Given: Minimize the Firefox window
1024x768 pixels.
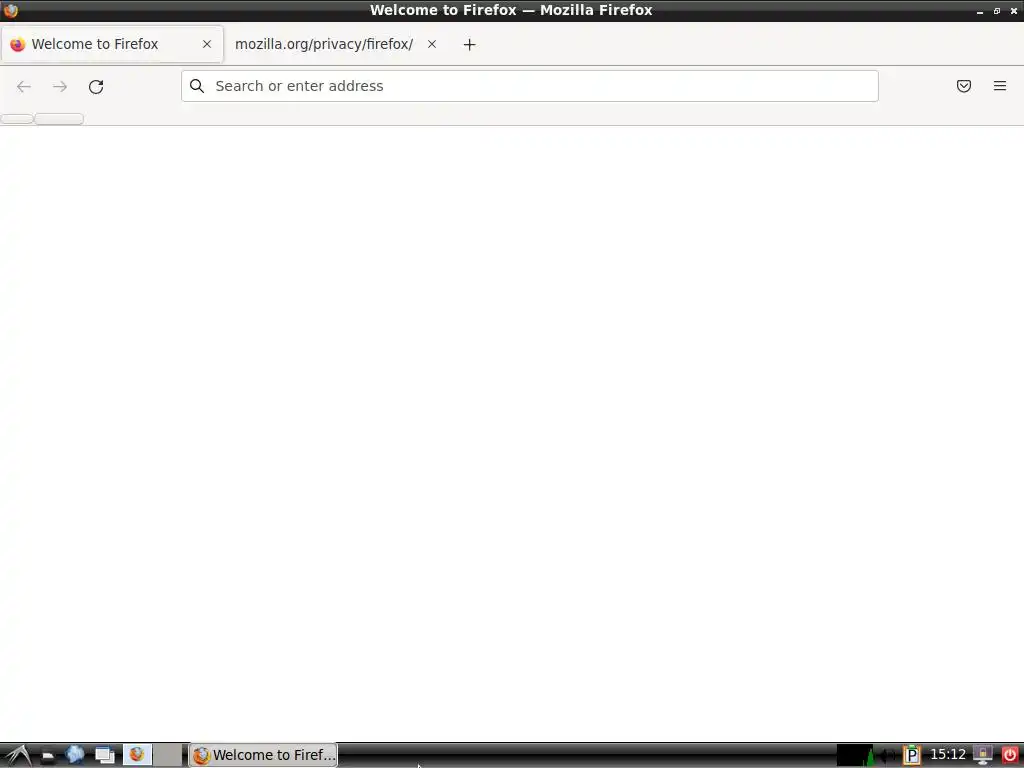Looking at the screenshot, I should [x=980, y=11].
